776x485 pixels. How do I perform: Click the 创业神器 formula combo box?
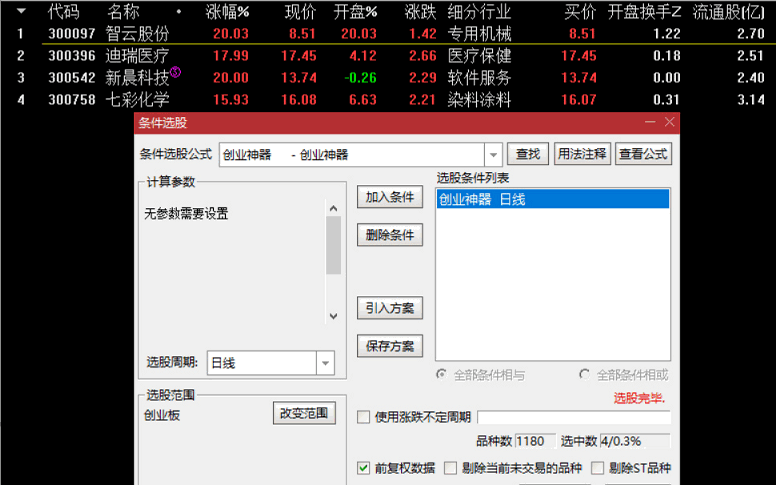coord(360,155)
